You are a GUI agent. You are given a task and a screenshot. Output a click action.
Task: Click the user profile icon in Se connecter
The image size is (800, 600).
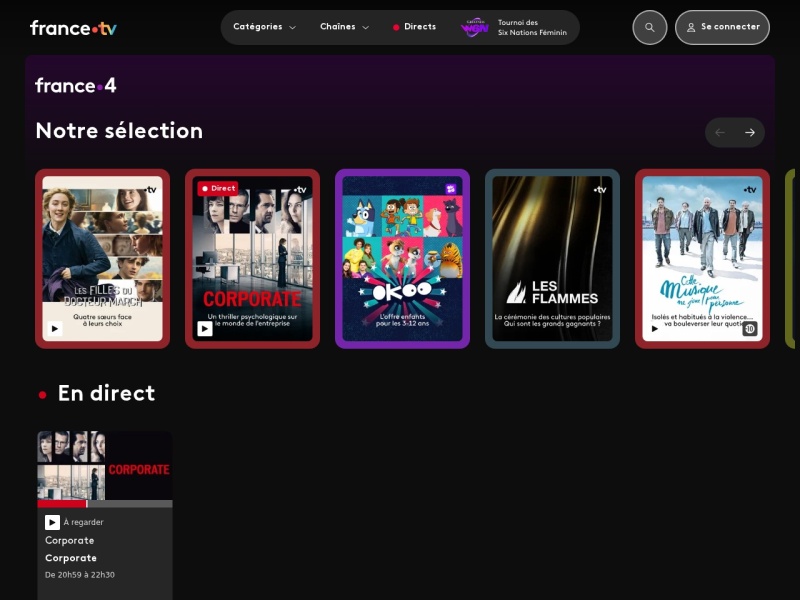tap(691, 28)
